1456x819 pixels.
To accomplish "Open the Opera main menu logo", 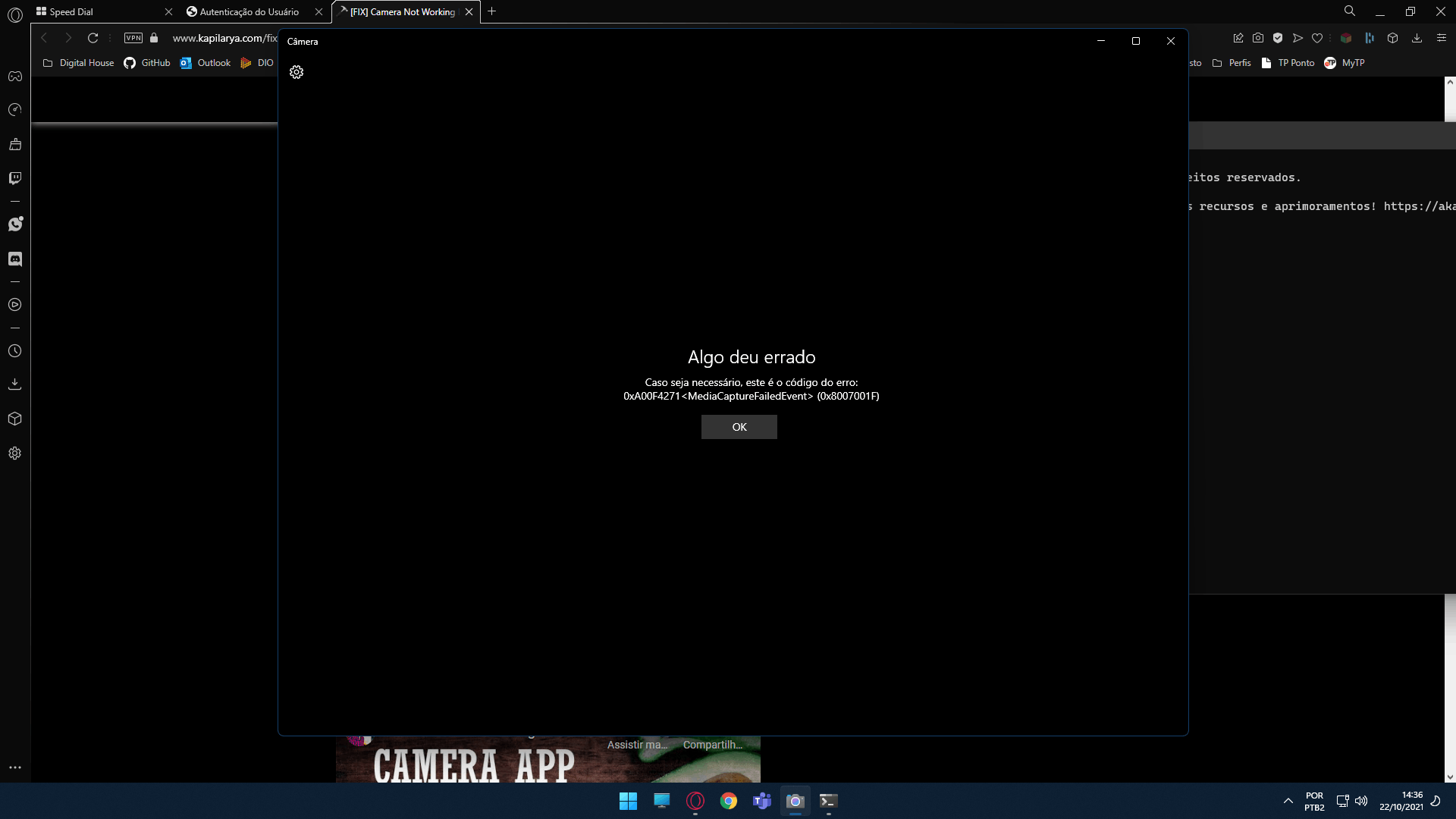I will (x=15, y=14).
